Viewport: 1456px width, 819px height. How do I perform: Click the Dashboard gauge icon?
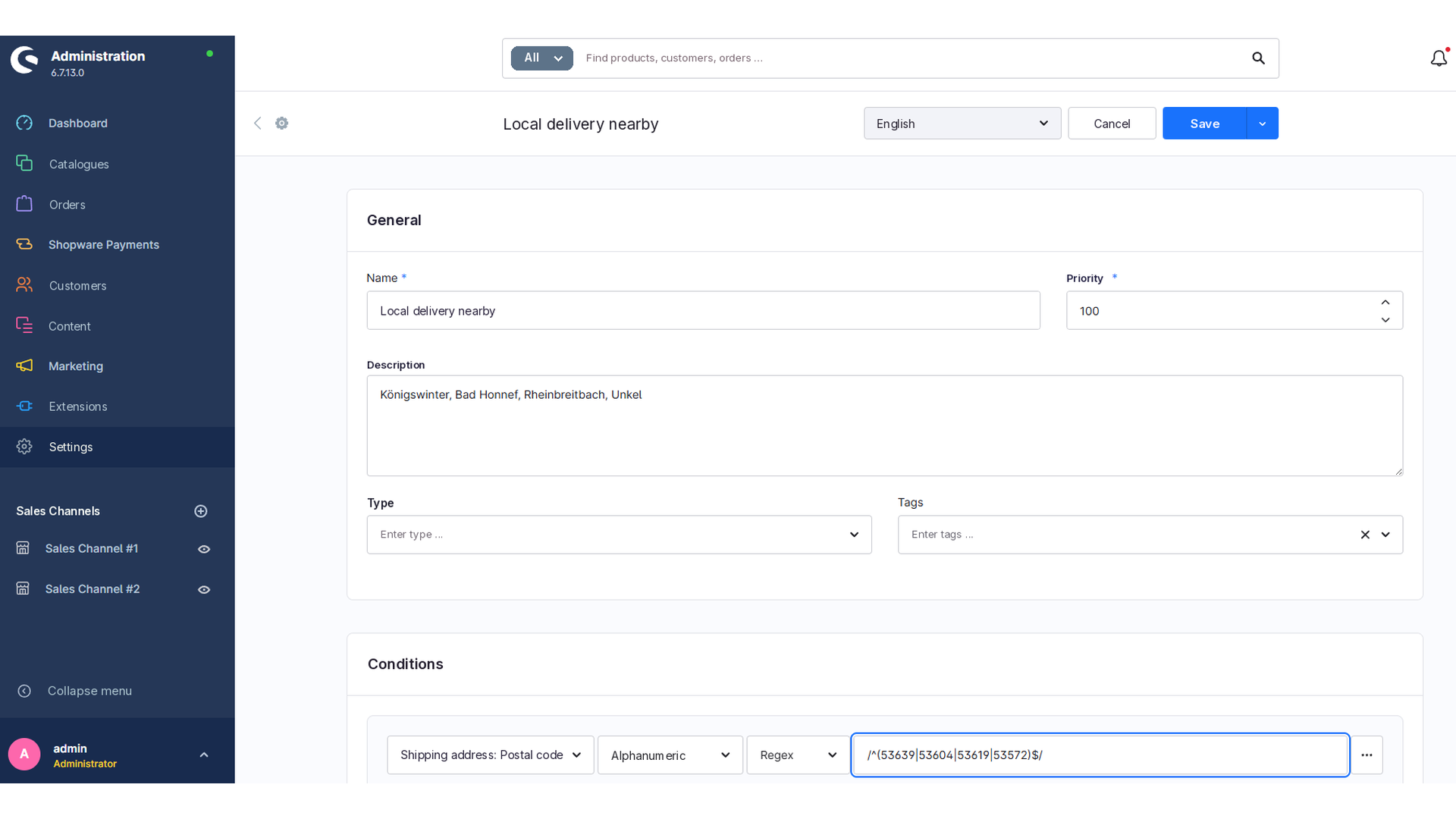click(x=24, y=123)
